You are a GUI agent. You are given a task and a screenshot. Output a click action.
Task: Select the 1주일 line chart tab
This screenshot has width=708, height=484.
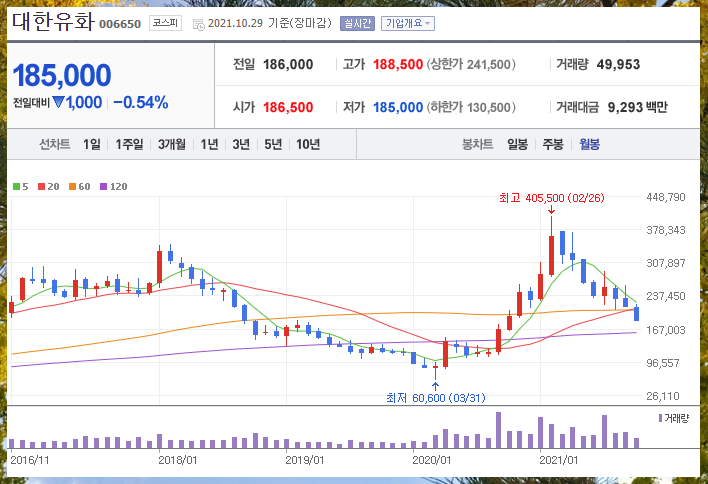tap(129, 144)
